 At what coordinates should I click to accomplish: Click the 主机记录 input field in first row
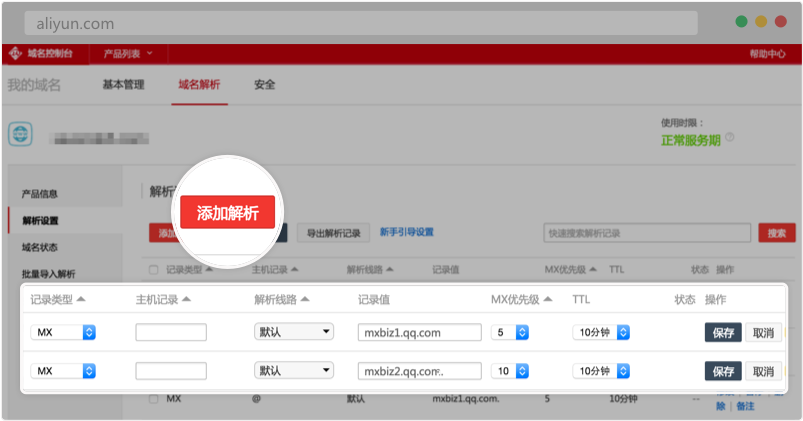tap(171, 332)
